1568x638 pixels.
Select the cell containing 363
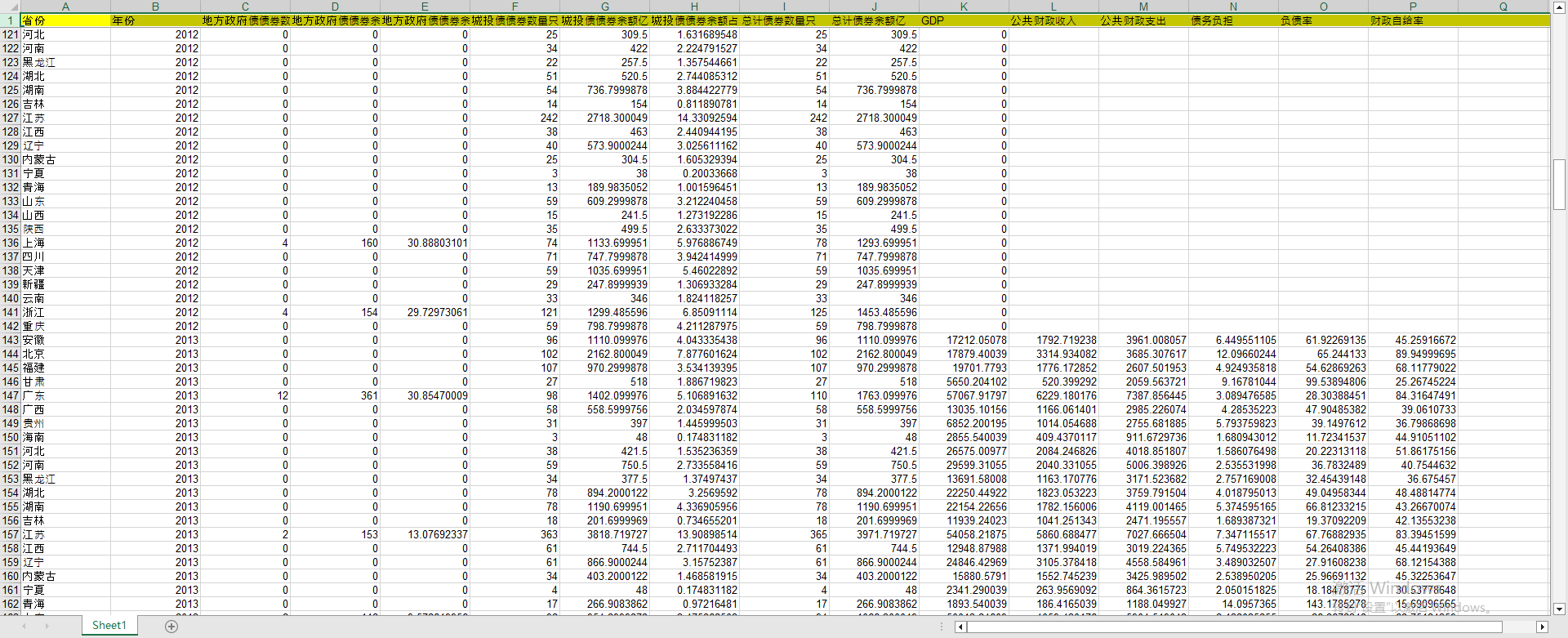point(514,535)
